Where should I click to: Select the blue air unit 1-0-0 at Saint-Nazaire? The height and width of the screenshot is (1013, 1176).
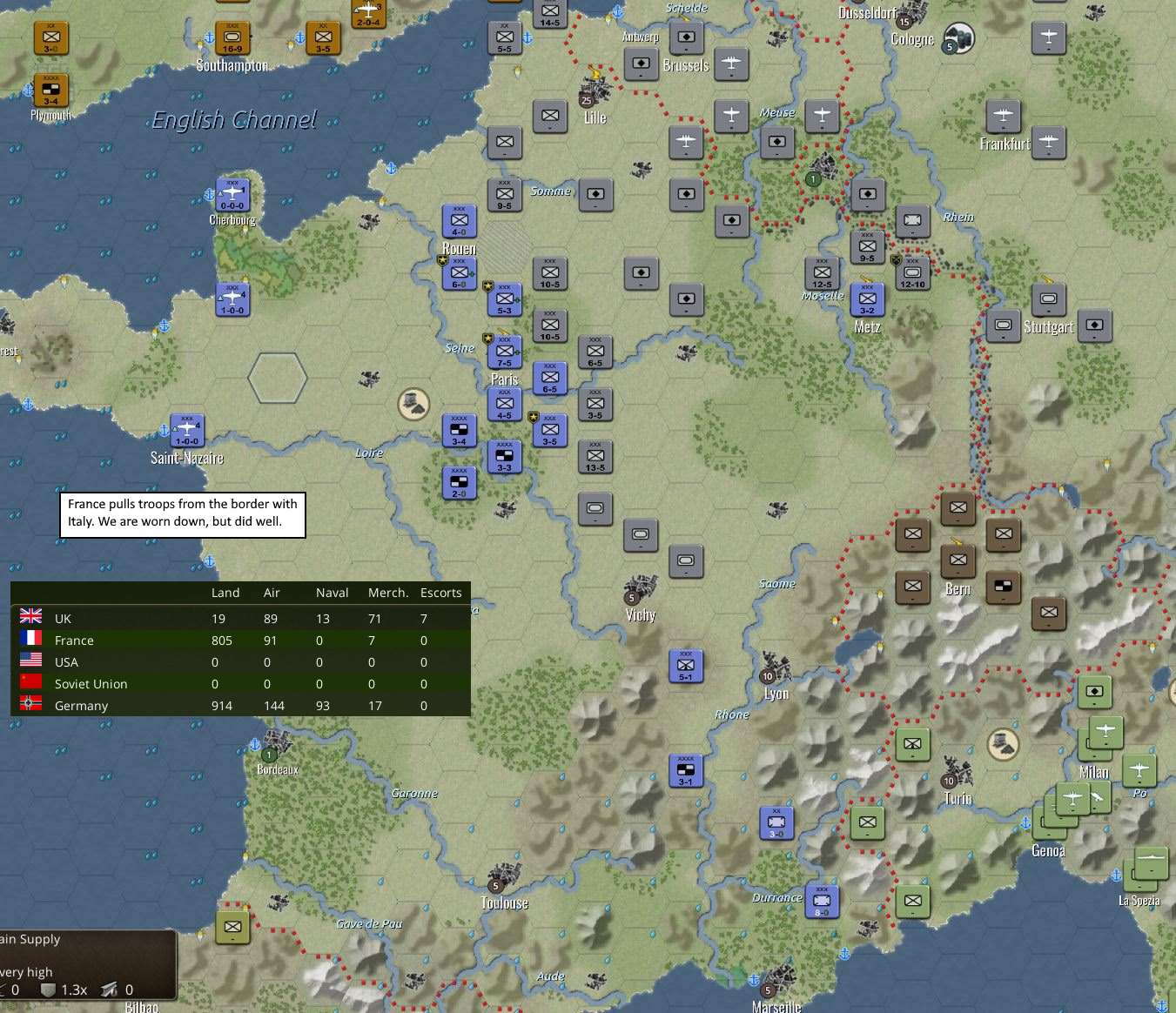pos(187,430)
